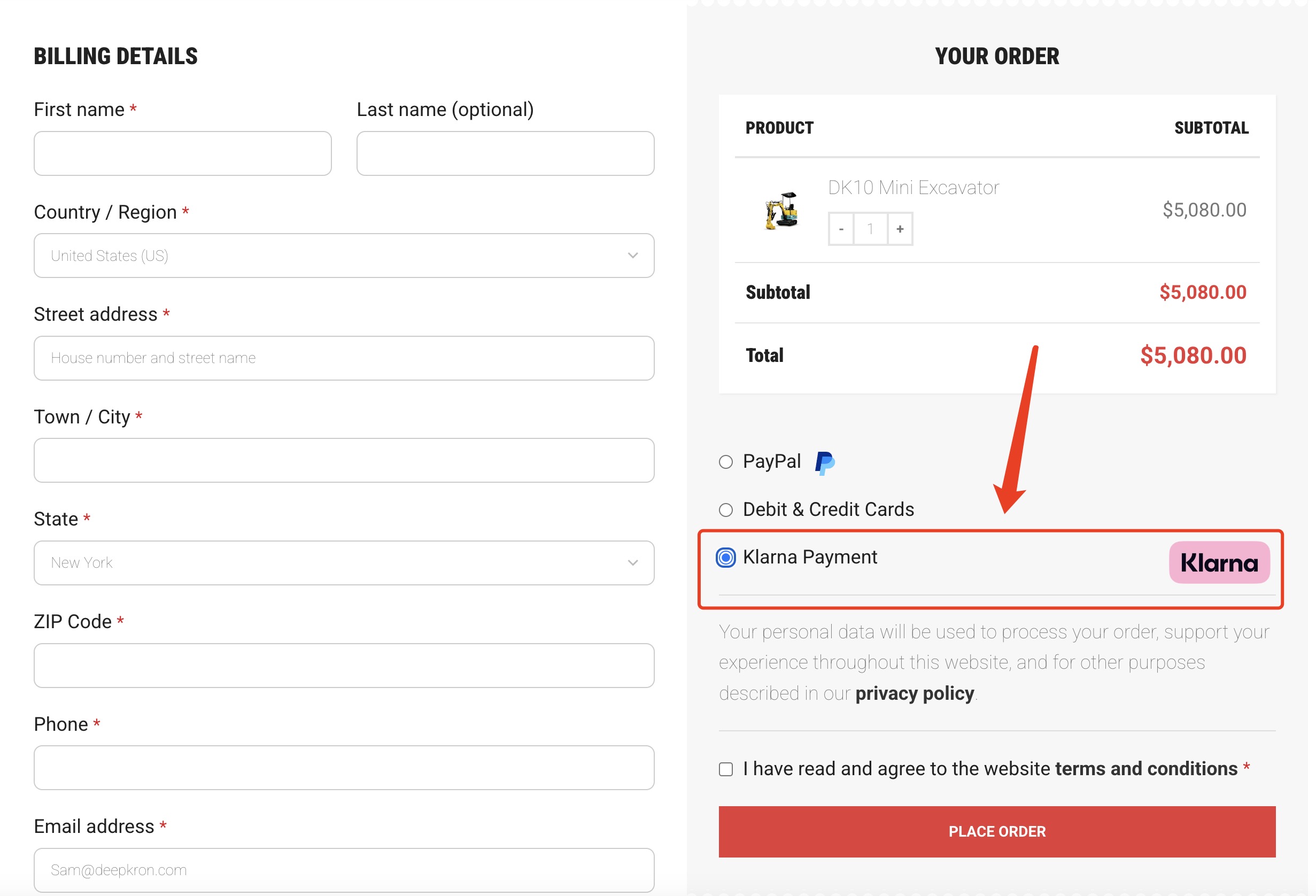Select Debit & Credit Cards payment
Viewport: 1316px width, 896px height.
726,509
